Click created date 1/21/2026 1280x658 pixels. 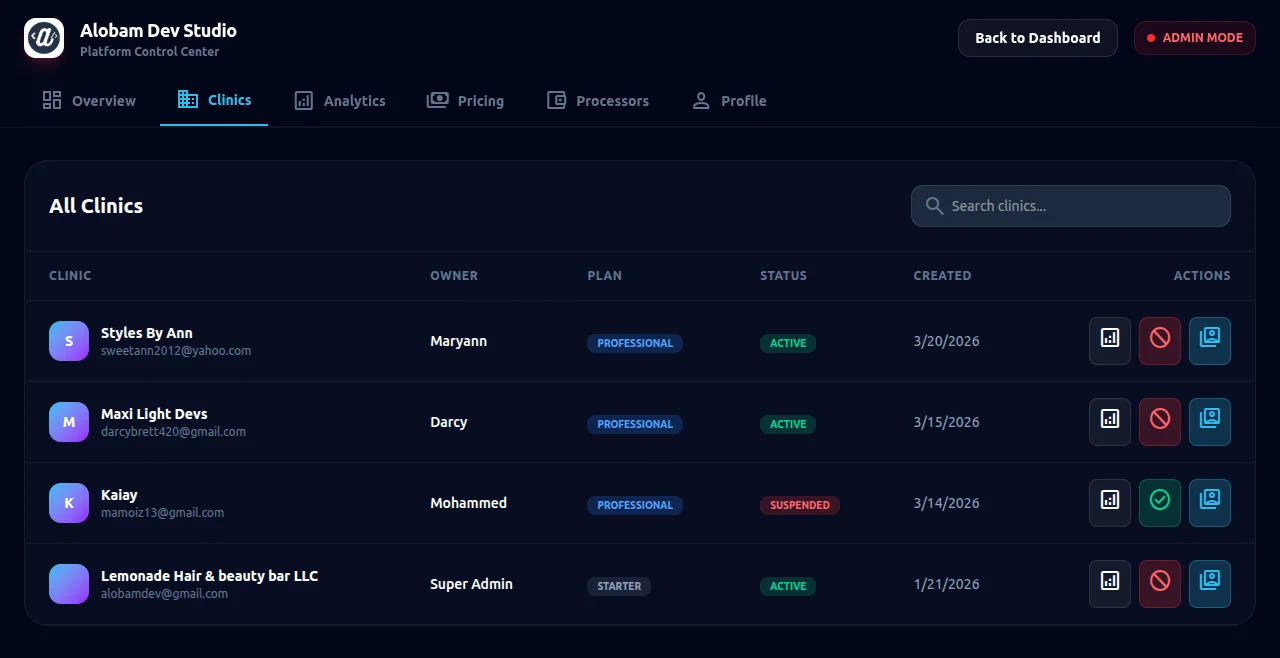(x=946, y=584)
